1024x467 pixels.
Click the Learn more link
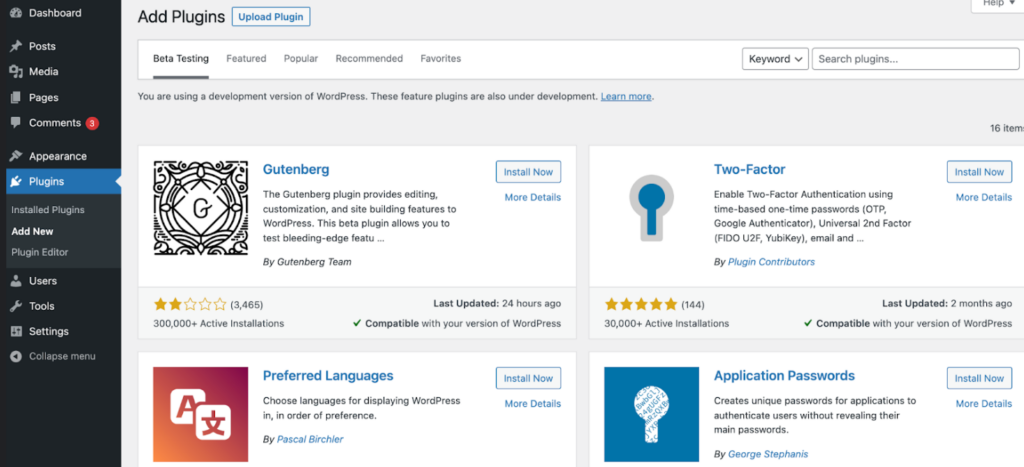click(x=626, y=97)
